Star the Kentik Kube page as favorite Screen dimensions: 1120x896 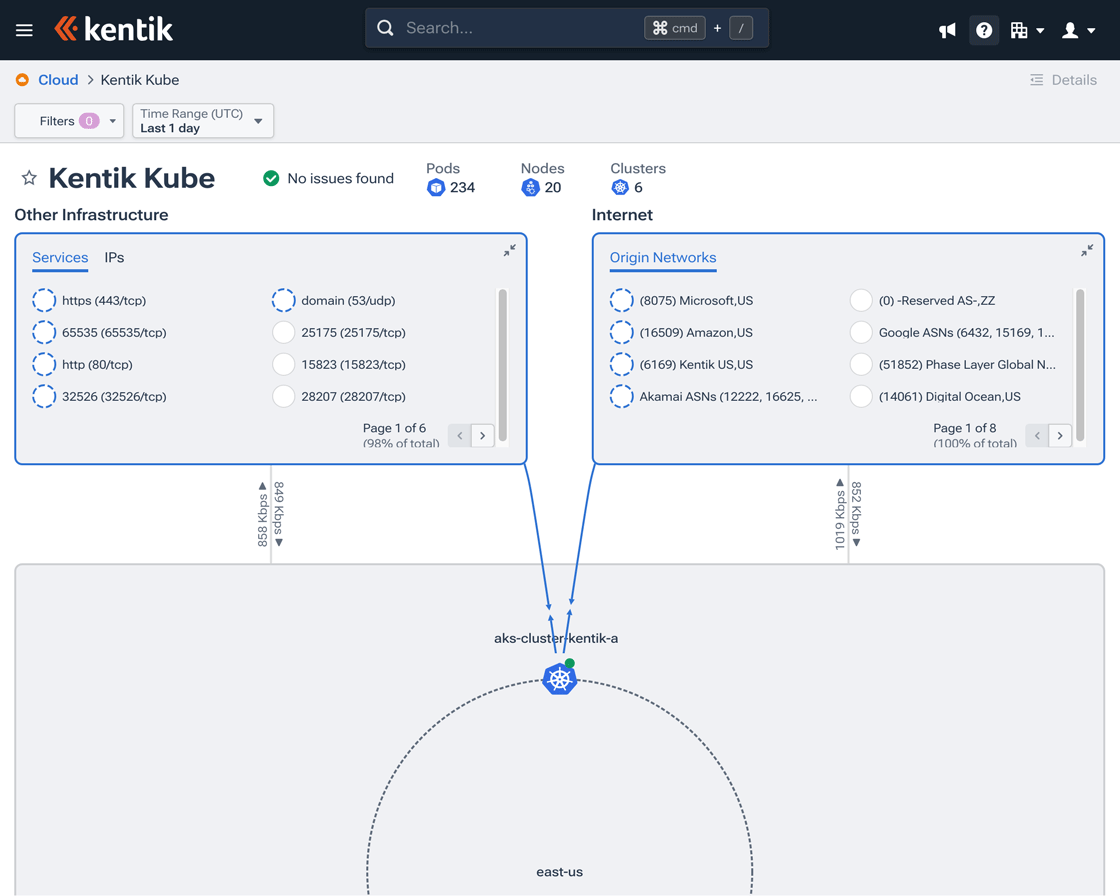click(x=28, y=177)
